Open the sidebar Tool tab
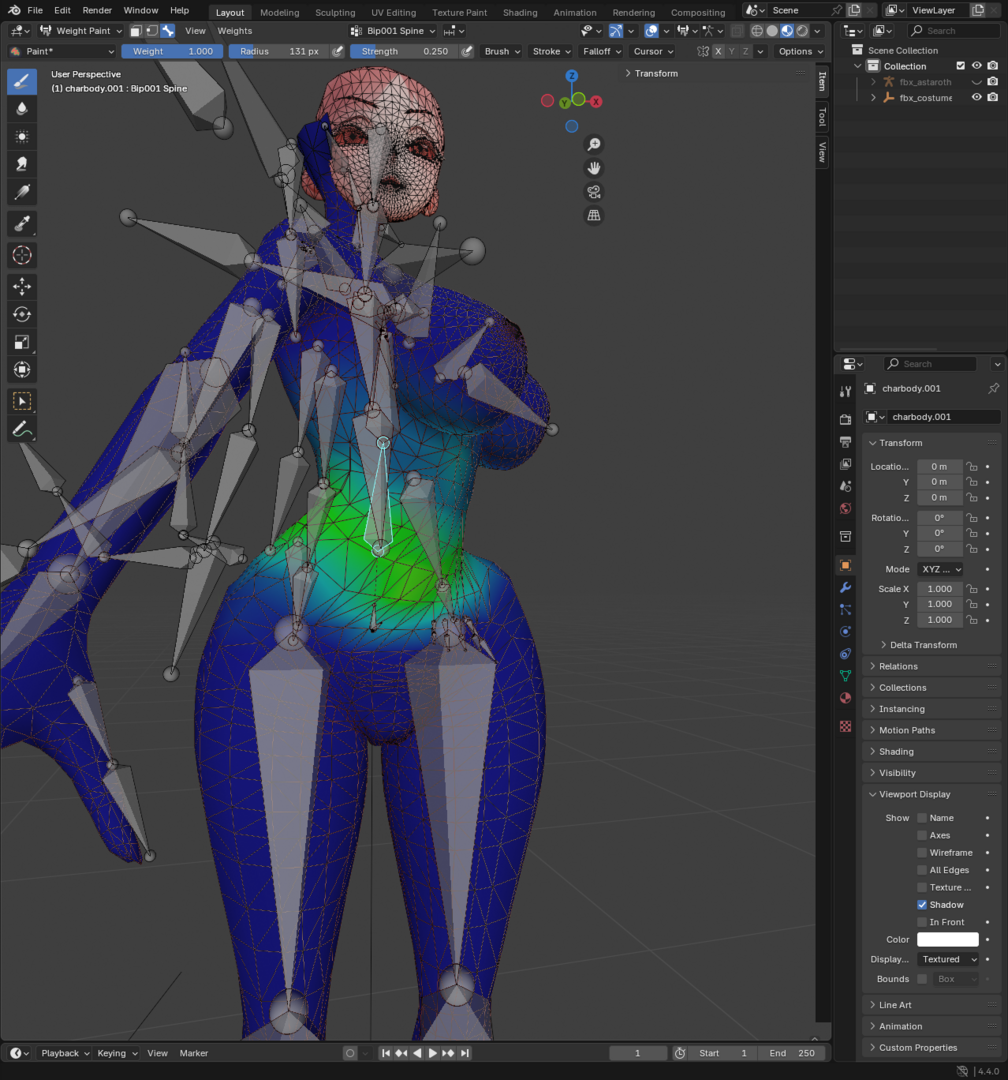1008x1080 pixels. [x=822, y=117]
